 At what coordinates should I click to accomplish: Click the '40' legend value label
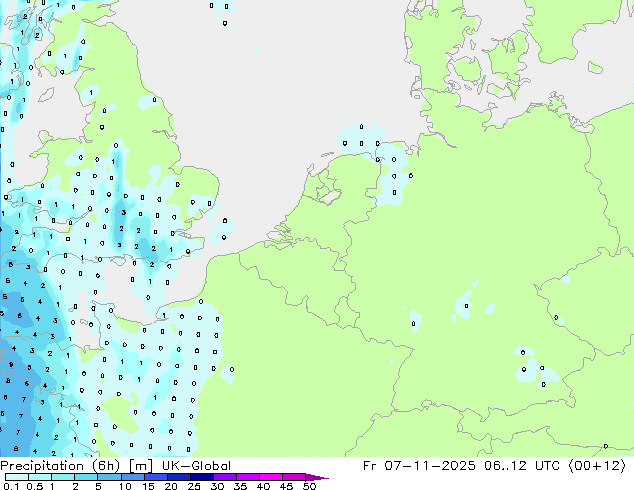coord(264,486)
